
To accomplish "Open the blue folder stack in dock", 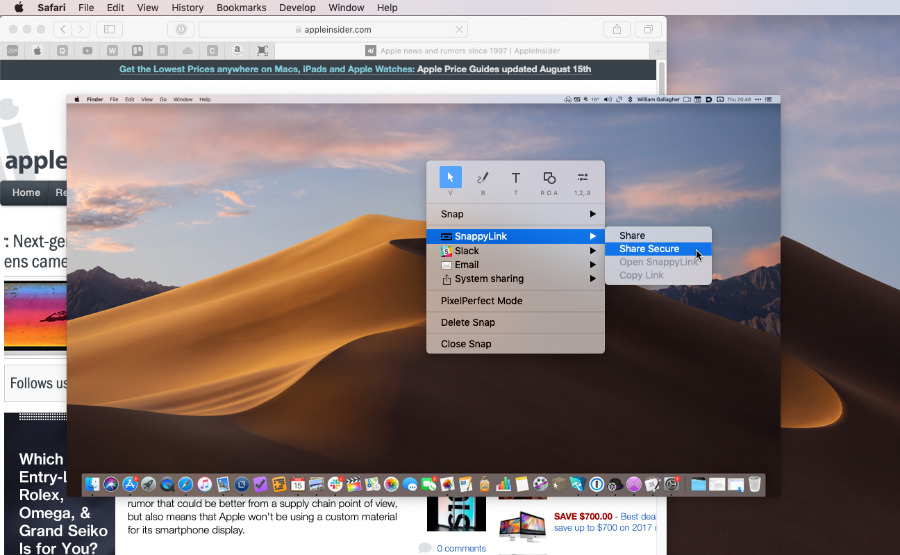I will [698, 484].
